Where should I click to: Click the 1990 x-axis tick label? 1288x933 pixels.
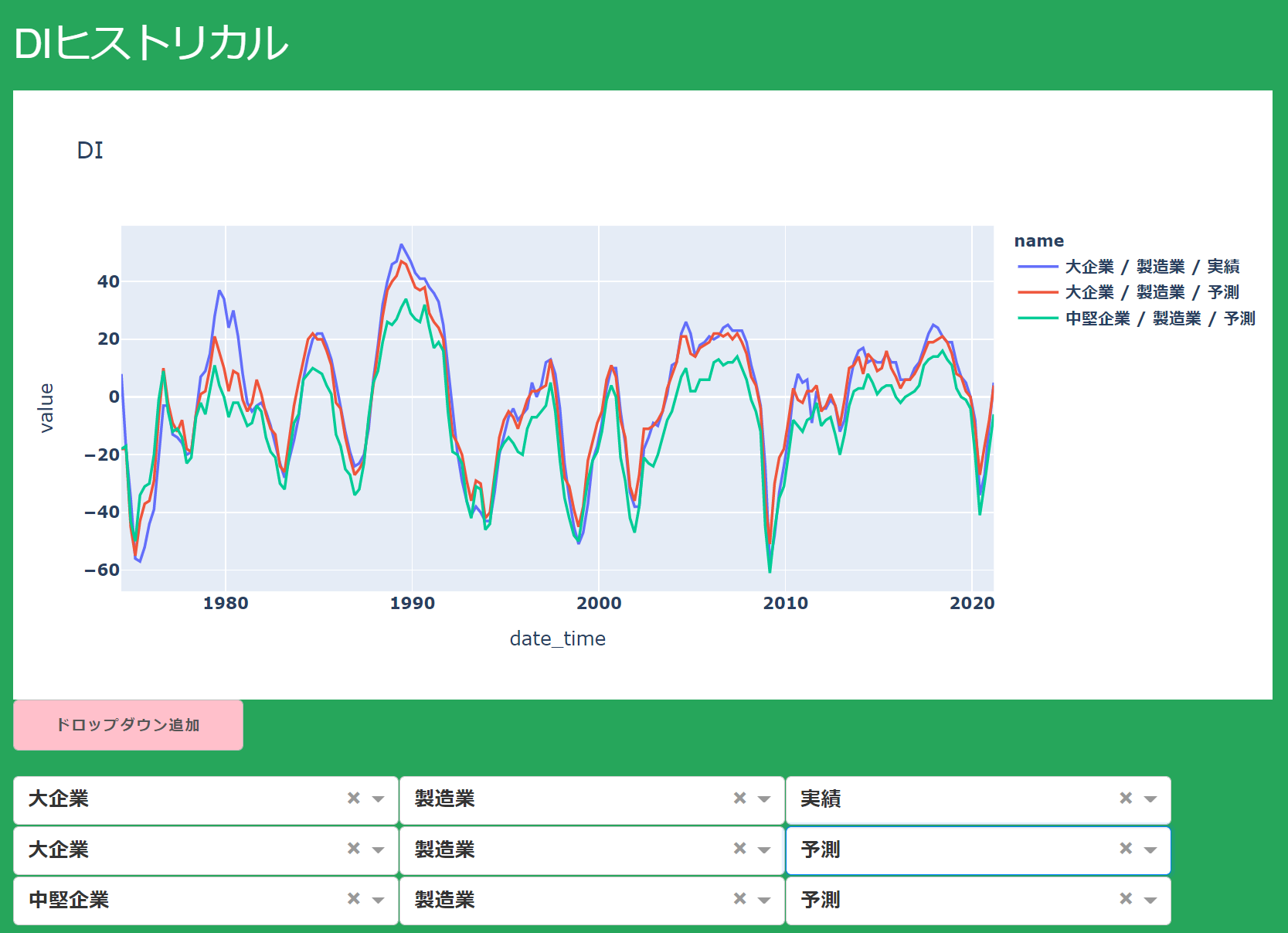(x=413, y=604)
